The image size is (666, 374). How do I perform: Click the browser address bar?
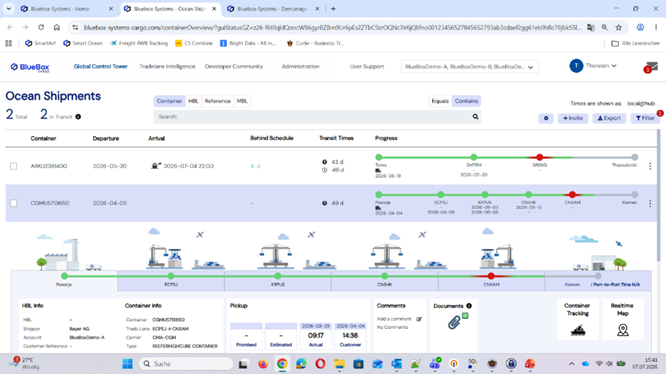(x=331, y=28)
